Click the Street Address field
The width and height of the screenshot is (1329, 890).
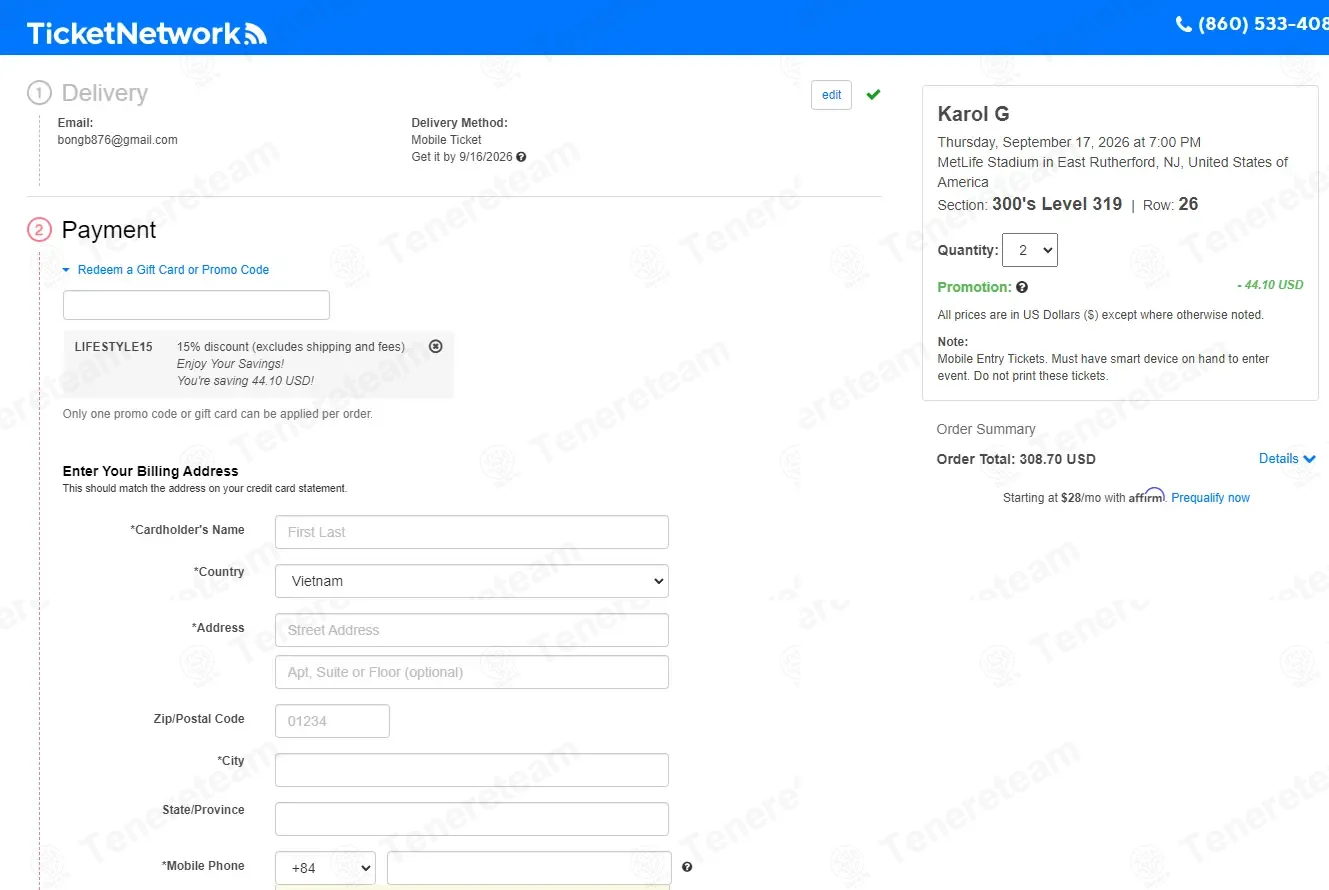click(472, 630)
